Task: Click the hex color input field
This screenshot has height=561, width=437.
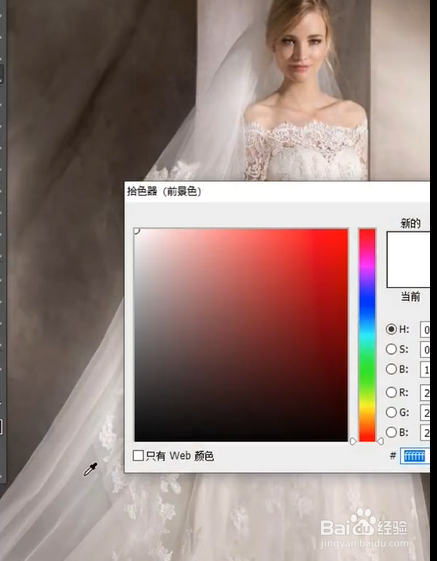Action: [415, 456]
